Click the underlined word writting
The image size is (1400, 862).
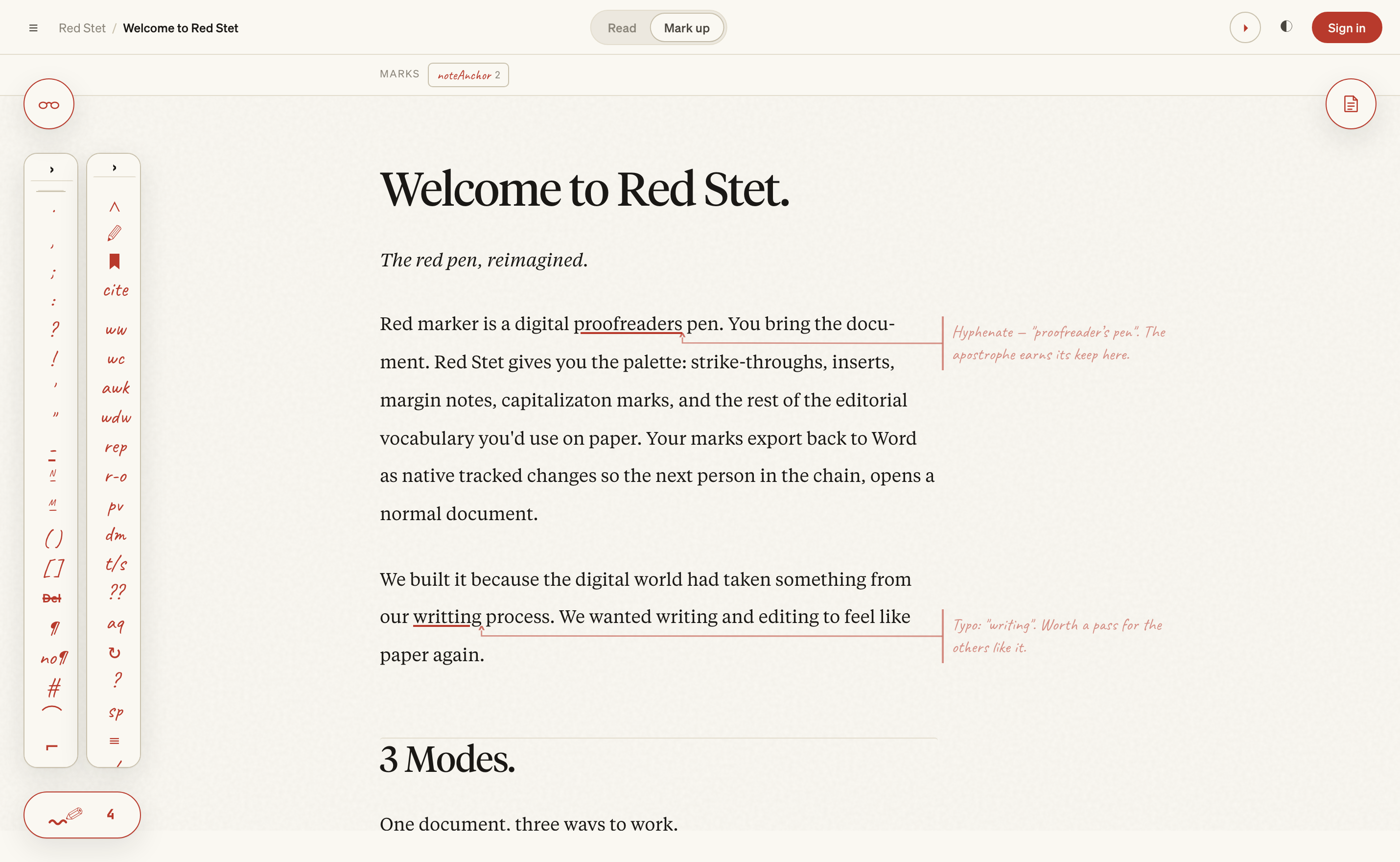tap(447, 617)
